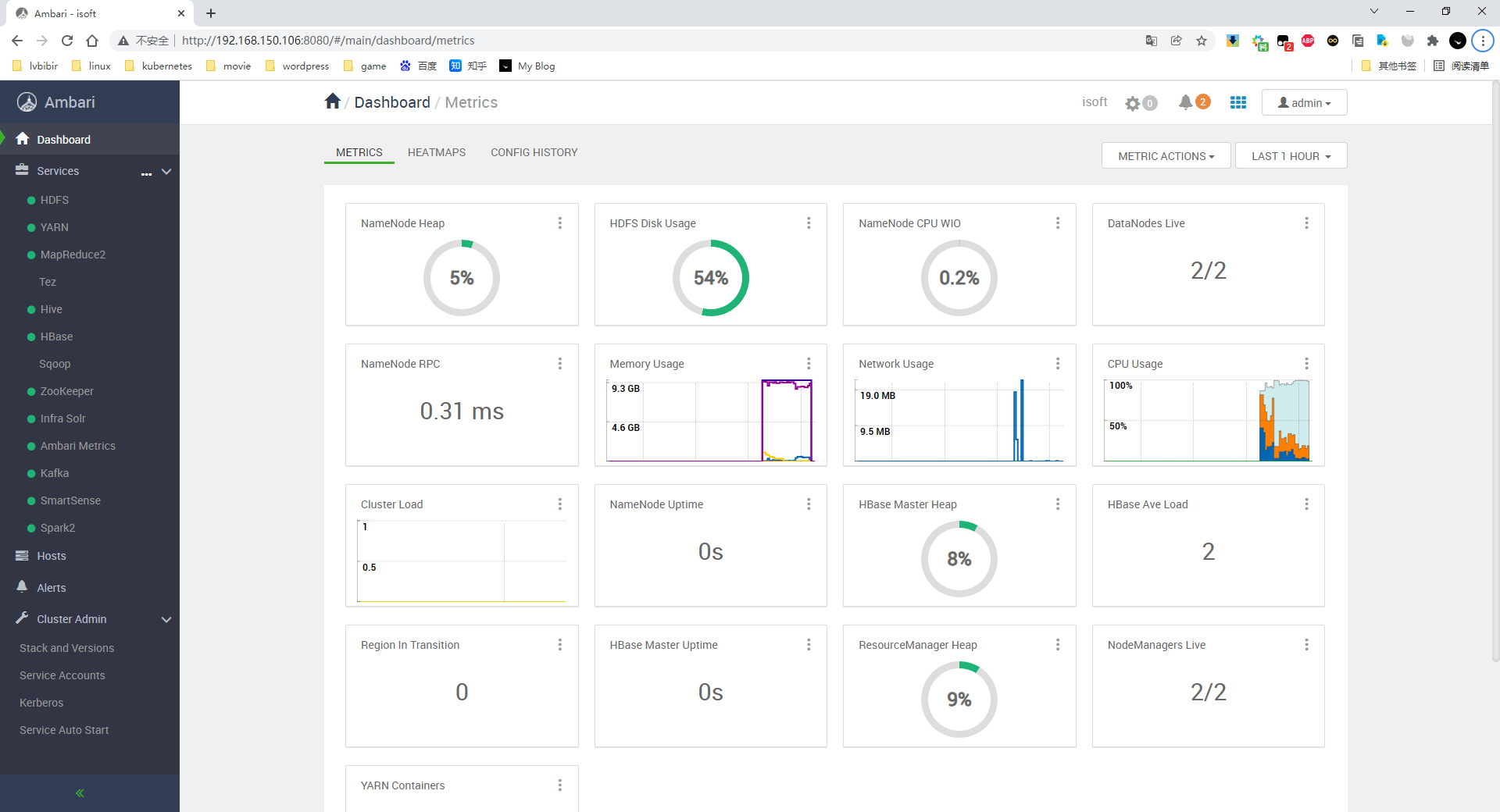The width and height of the screenshot is (1500, 812).
Task: Click the background operations gear icon
Action: [1133, 103]
